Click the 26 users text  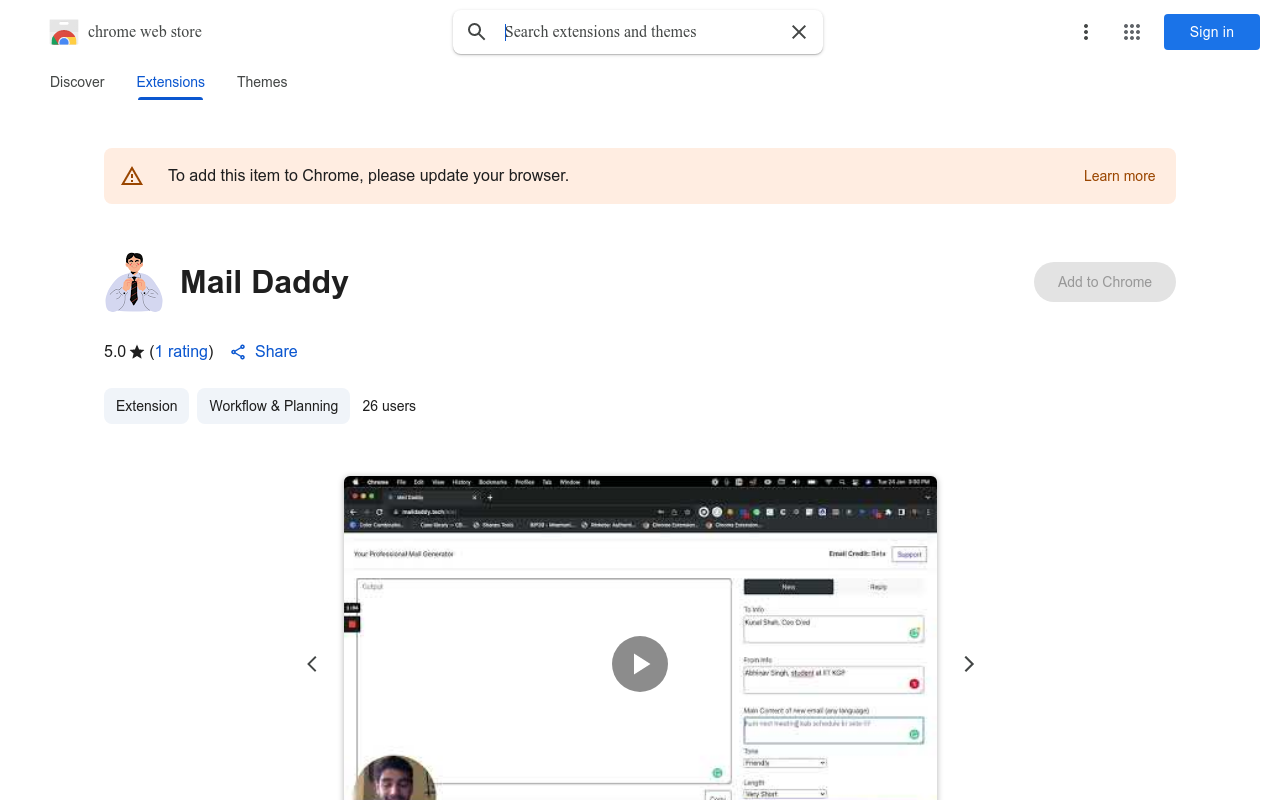(x=389, y=406)
